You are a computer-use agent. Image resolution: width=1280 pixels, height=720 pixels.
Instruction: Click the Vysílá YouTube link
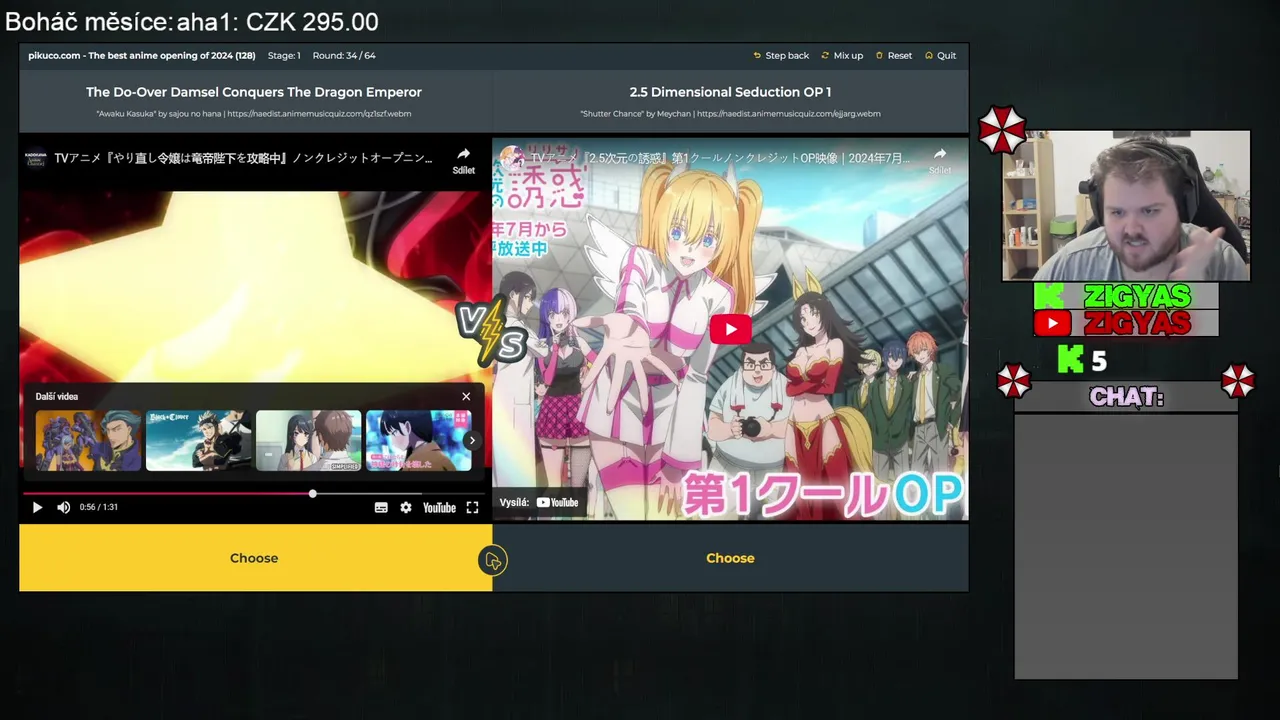point(539,503)
